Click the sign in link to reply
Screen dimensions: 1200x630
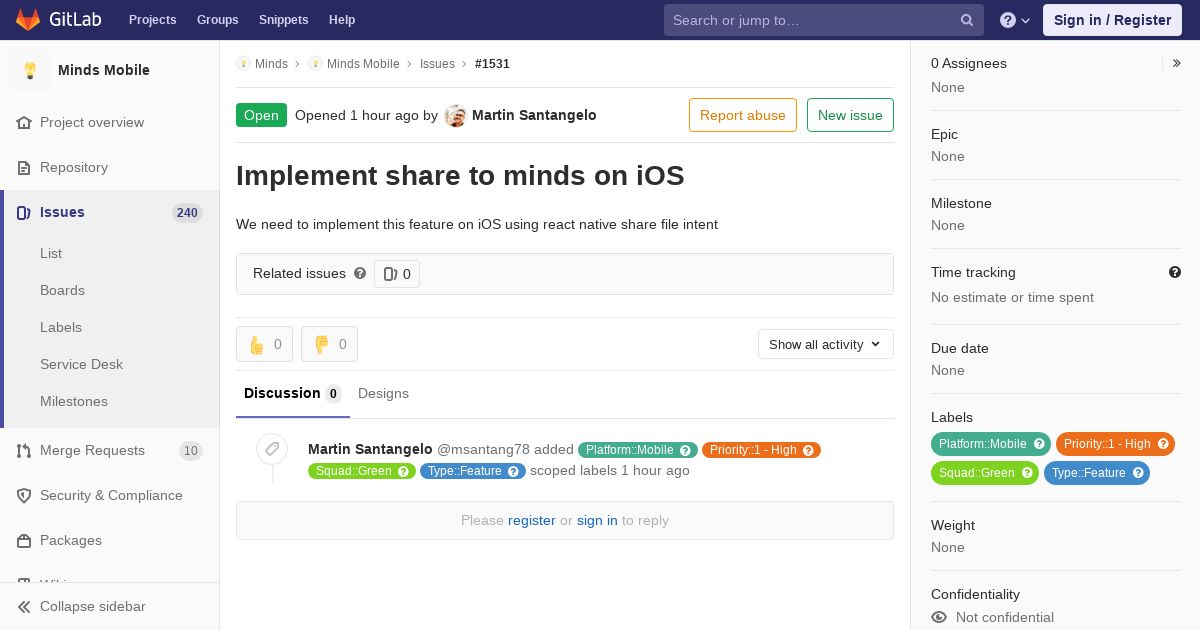[x=597, y=520]
